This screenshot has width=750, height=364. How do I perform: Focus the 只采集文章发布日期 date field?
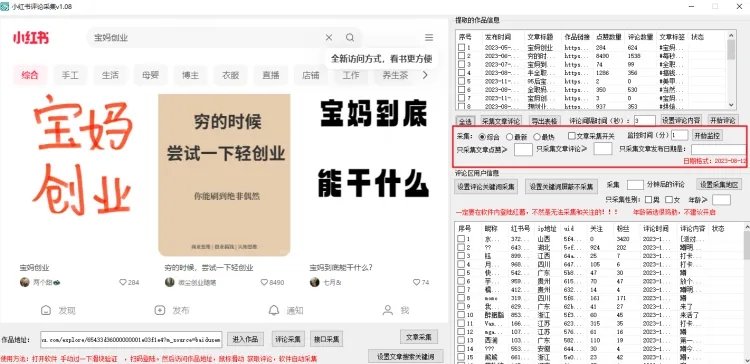click(718, 149)
